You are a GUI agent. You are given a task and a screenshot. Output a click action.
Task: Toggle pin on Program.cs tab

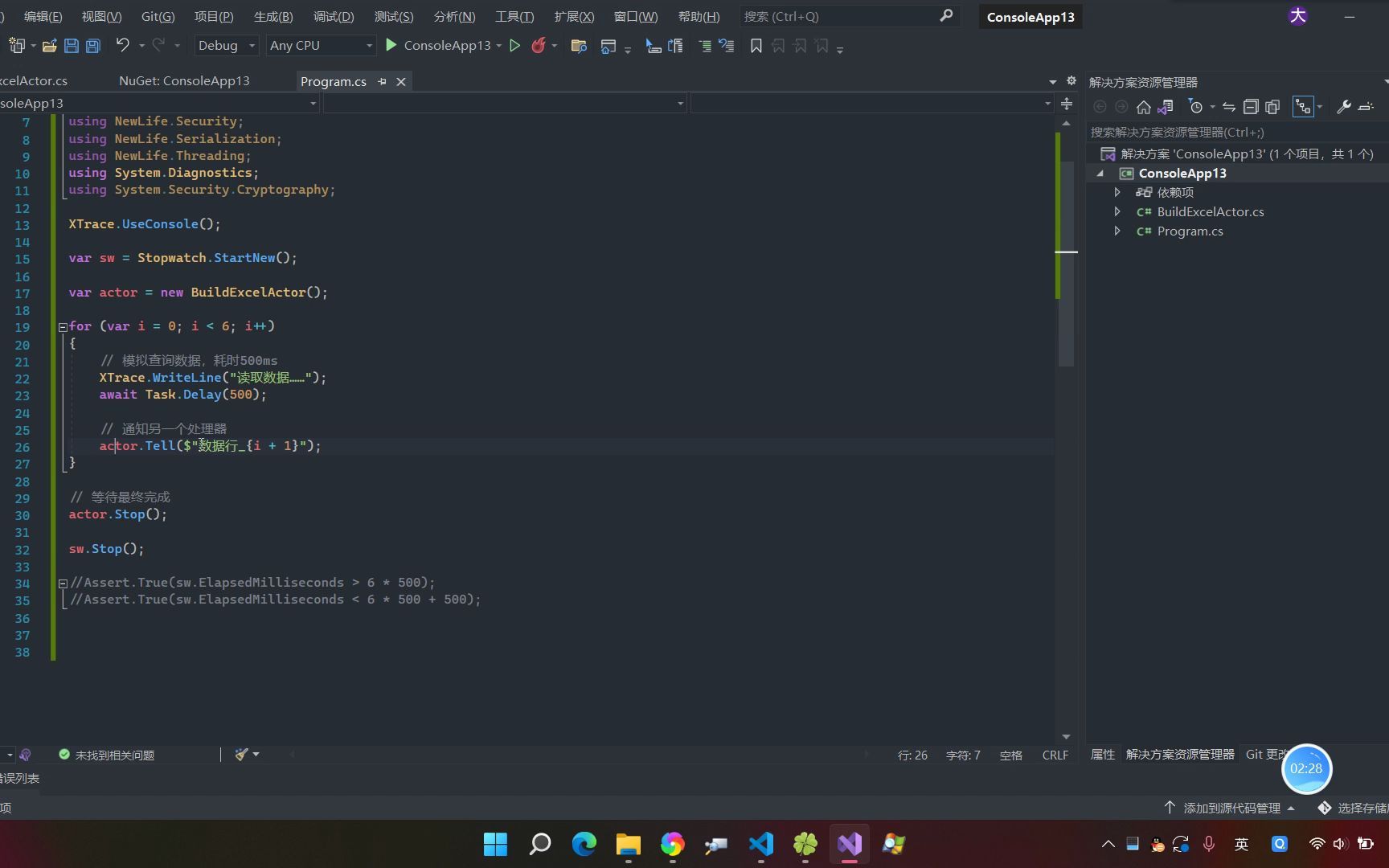[383, 81]
